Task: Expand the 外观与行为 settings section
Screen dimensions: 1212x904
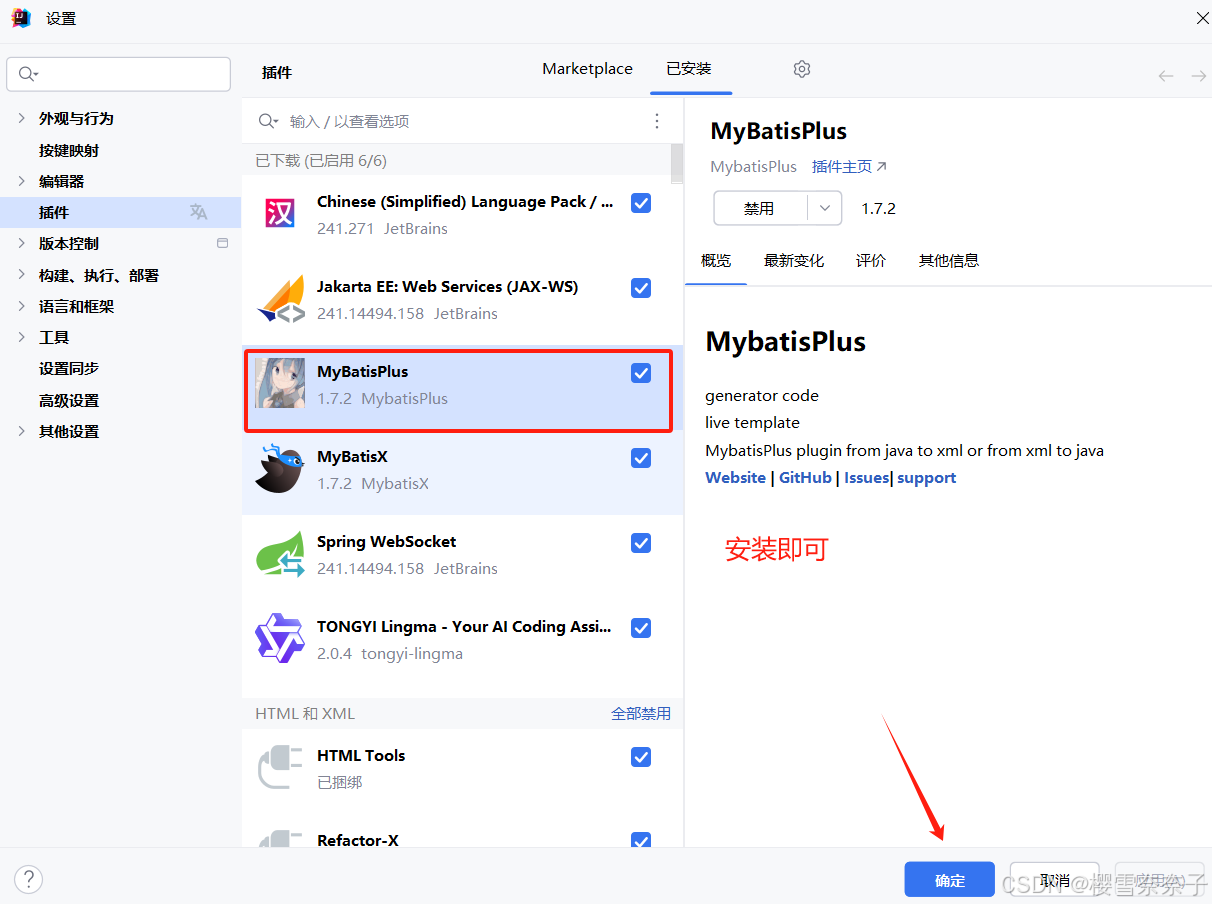Action: point(22,117)
